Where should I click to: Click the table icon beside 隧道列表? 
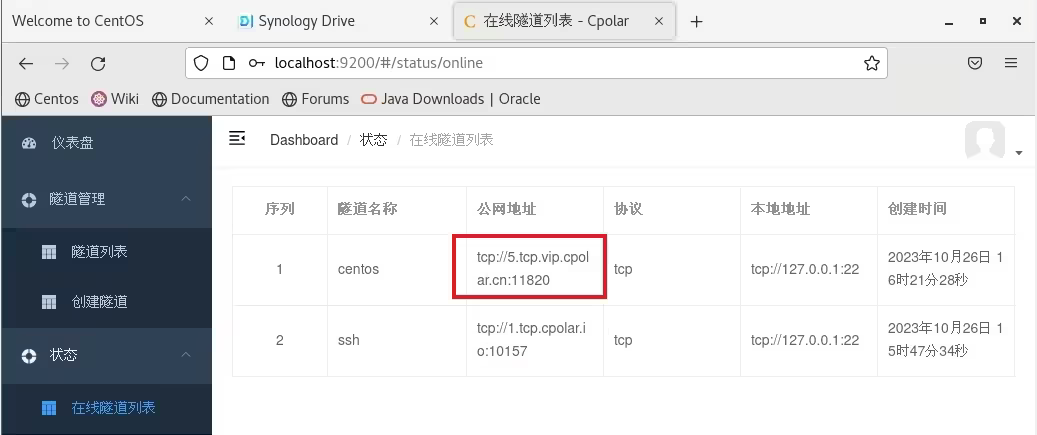49,253
